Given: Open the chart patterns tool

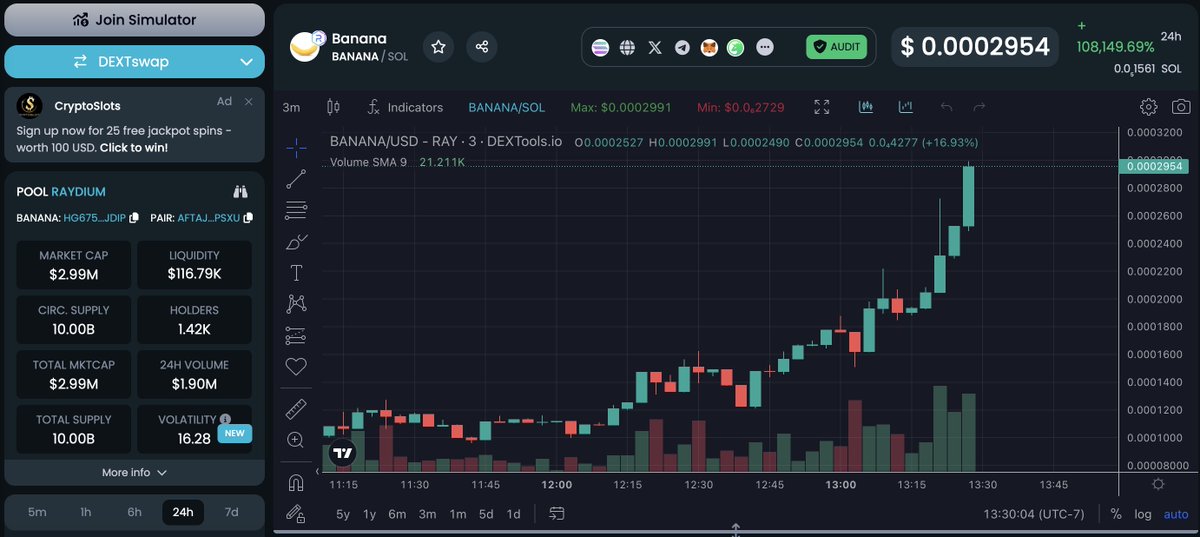Looking at the screenshot, I should tap(296, 303).
